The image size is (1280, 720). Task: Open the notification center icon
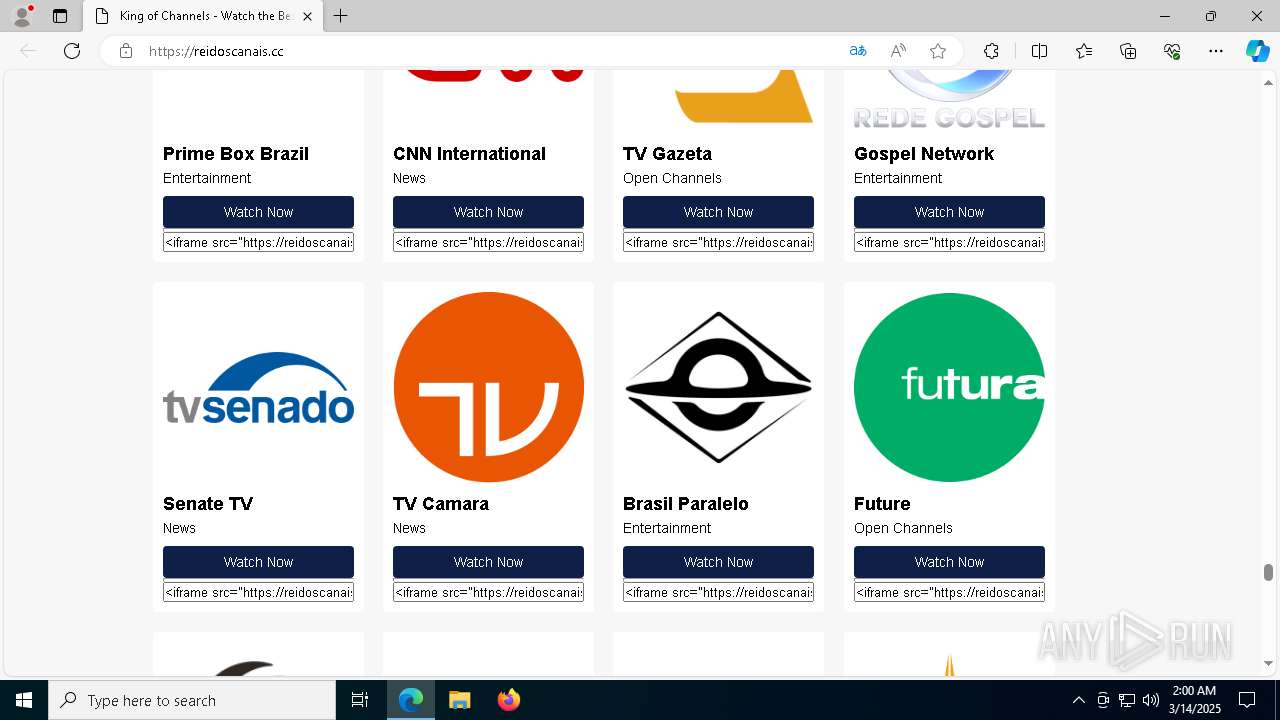tap(1247, 700)
